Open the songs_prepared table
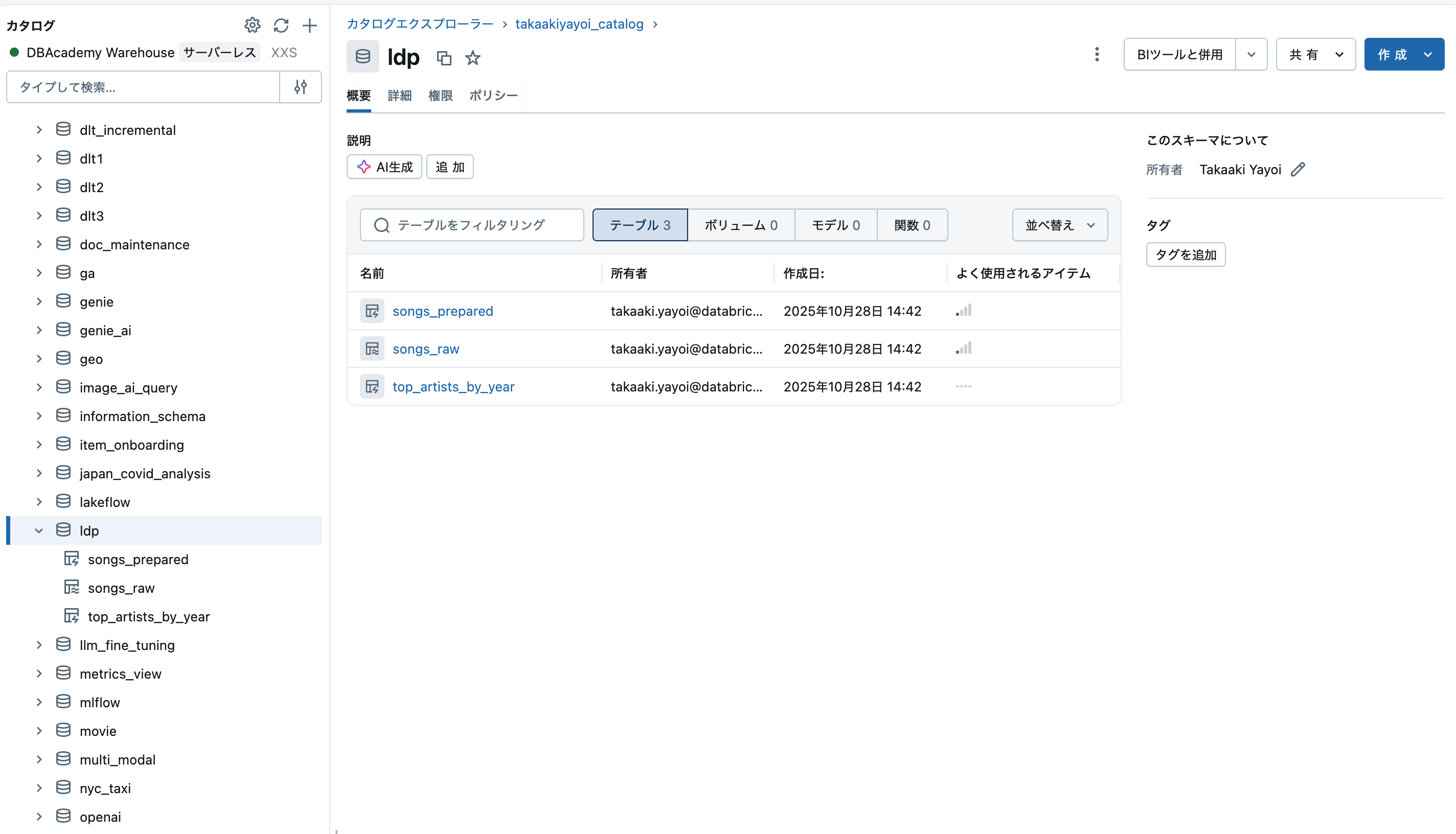This screenshot has width=1456, height=834. pyautogui.click(x=442, y=311)
